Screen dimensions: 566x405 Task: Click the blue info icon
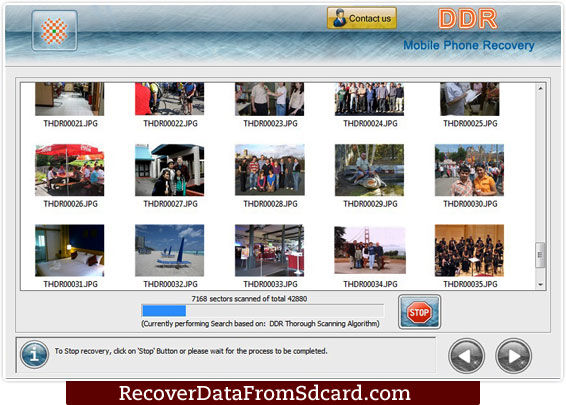click(34, 354)
